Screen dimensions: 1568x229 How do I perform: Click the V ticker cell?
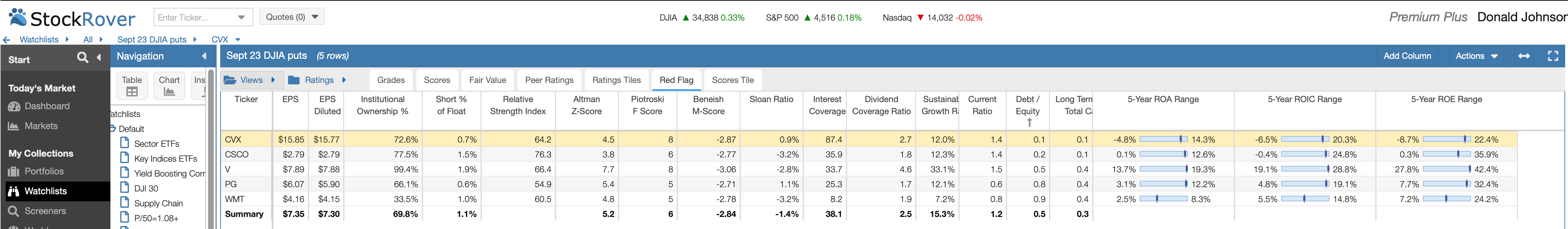(246, 169)
